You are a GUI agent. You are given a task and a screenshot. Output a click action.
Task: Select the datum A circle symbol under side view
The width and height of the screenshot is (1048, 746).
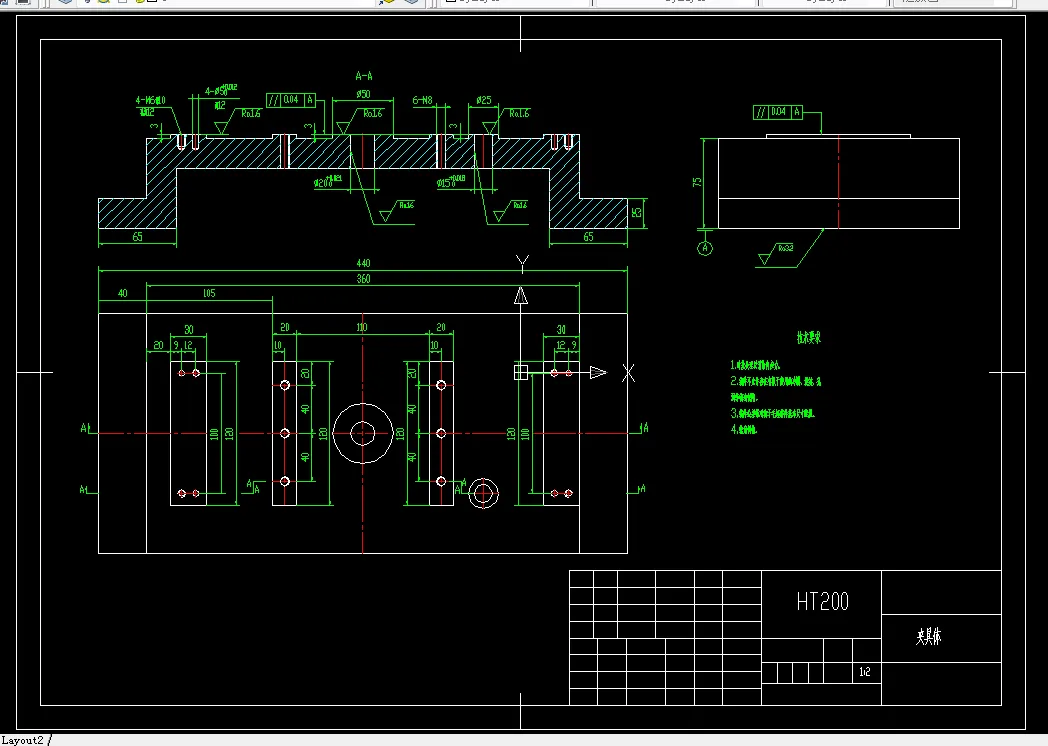705,248
